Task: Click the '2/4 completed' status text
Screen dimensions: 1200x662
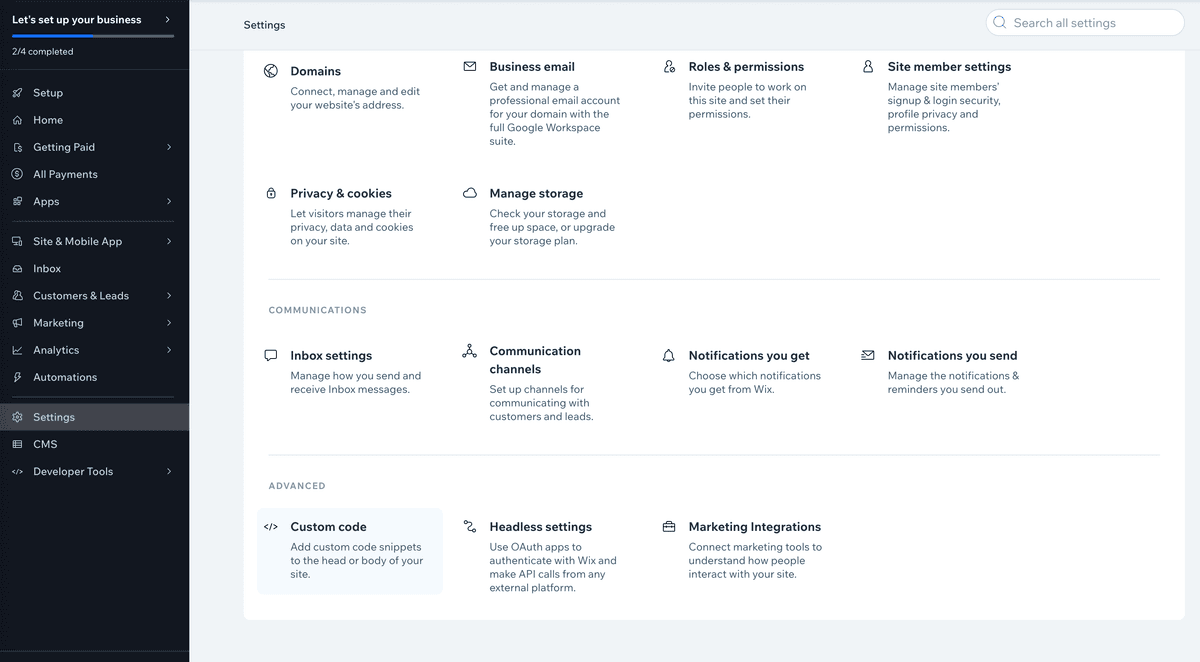Action: pos(43,52)
